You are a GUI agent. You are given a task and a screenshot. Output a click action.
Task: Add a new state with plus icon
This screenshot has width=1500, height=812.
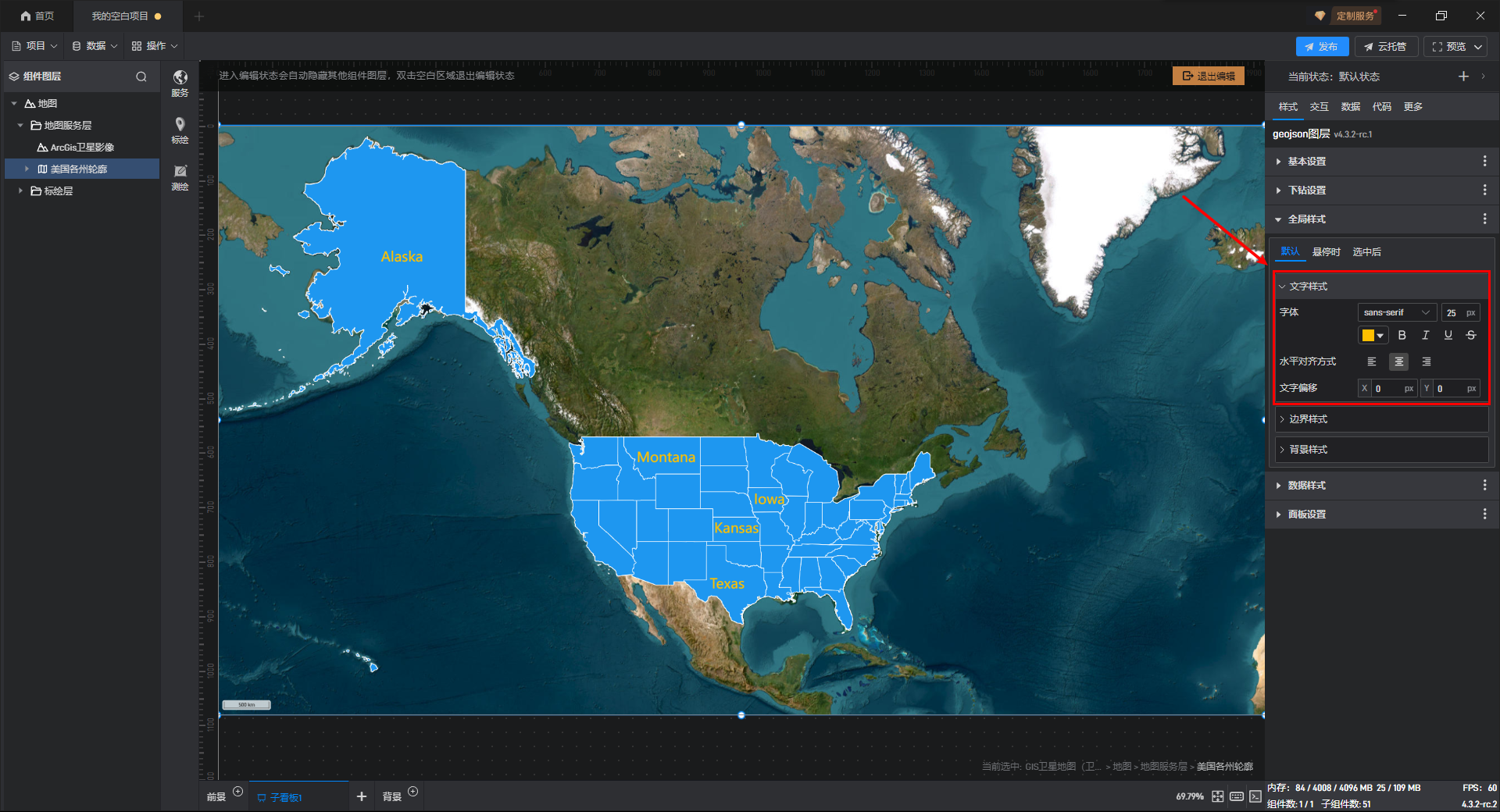click(1463, 76)
